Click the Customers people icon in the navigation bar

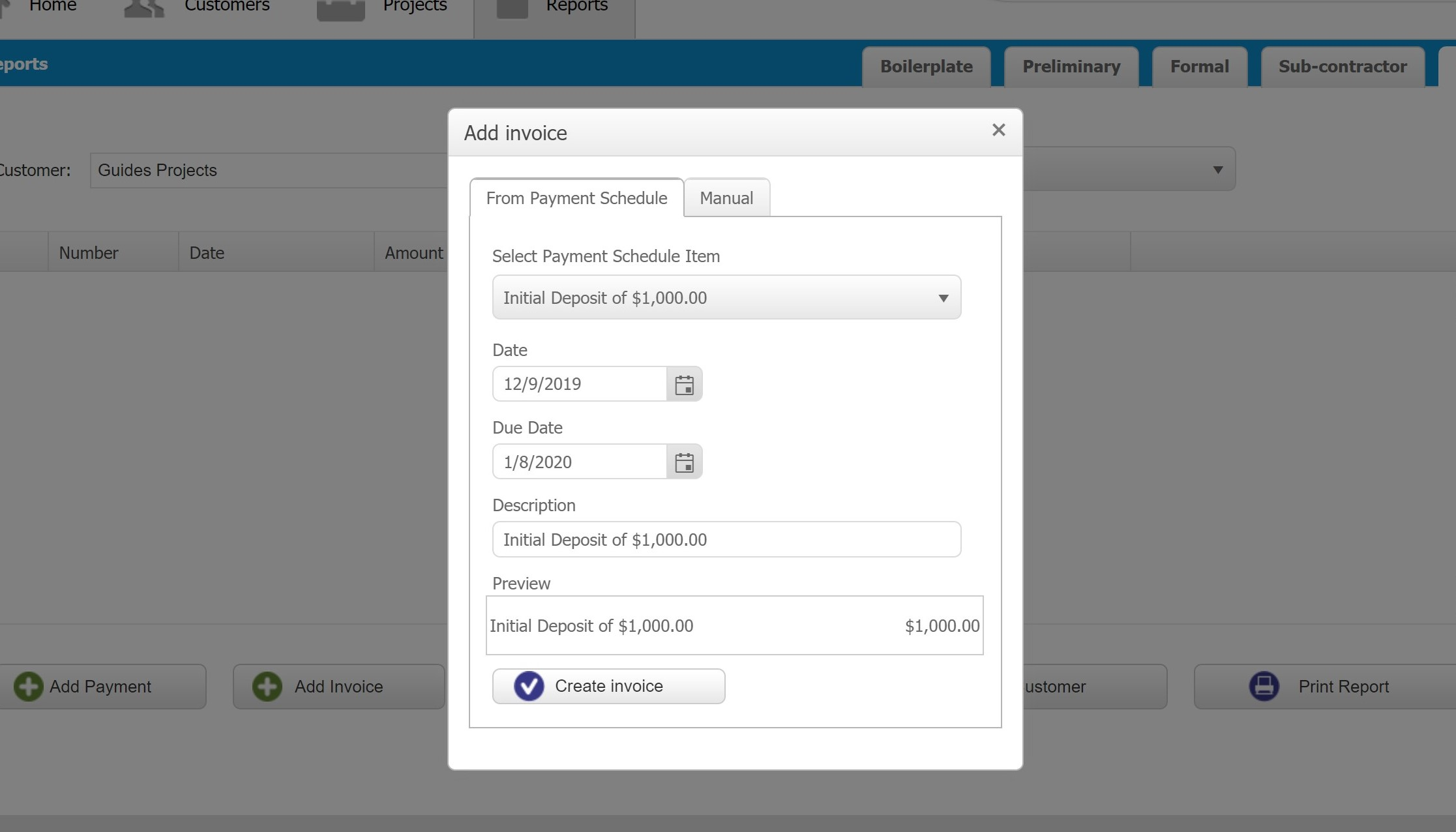pyautogui.click(x=143, y=9)
